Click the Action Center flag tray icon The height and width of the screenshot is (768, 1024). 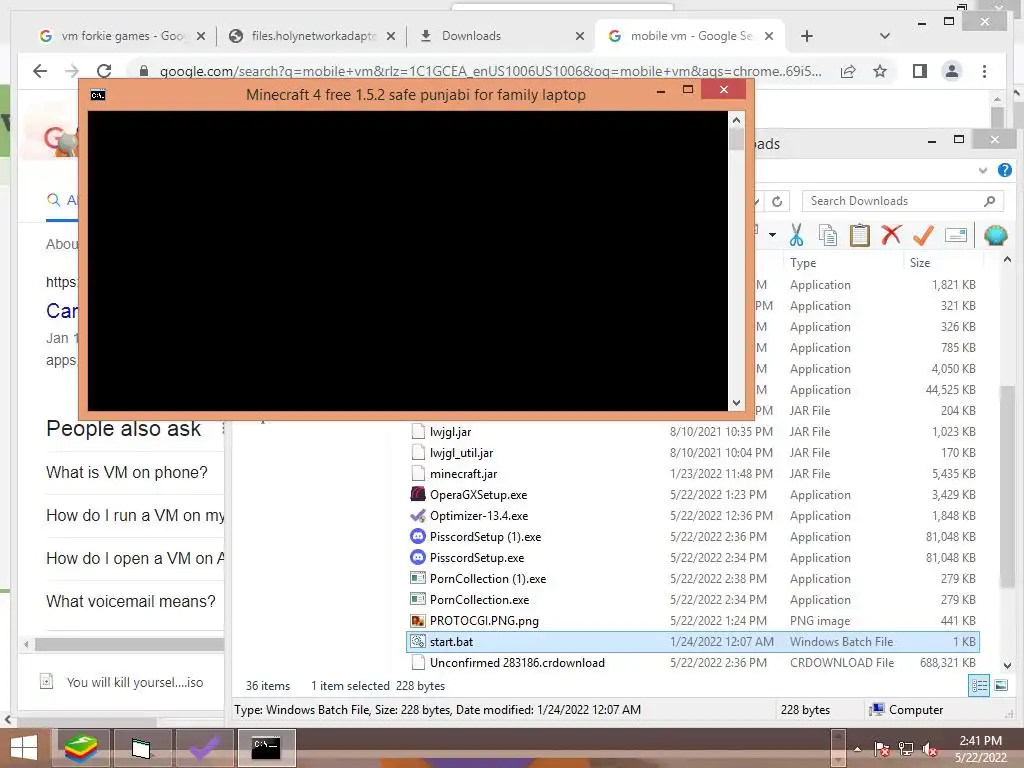coord(881,749)
